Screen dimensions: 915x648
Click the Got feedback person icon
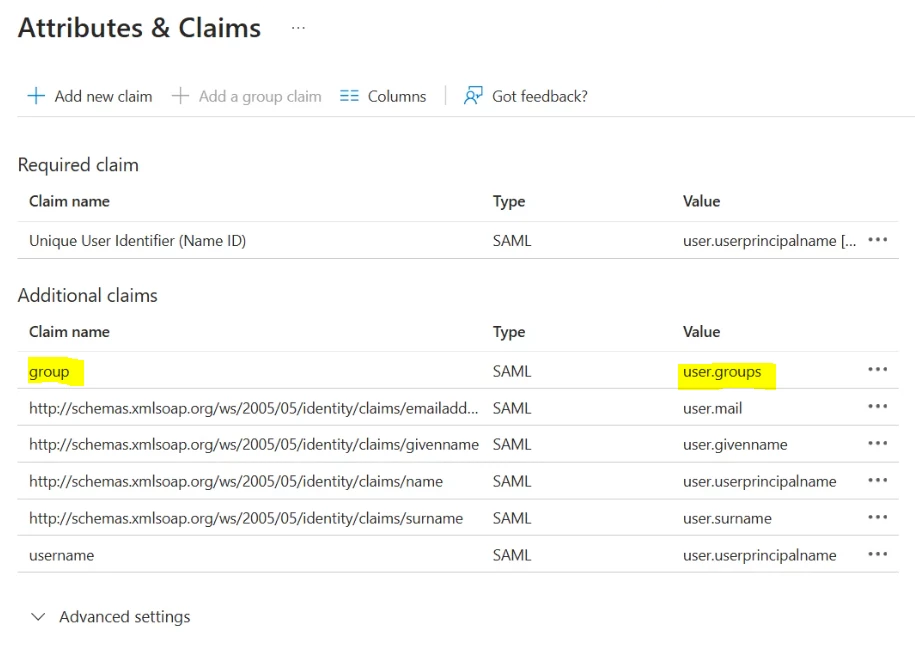[x=473, y=95]
